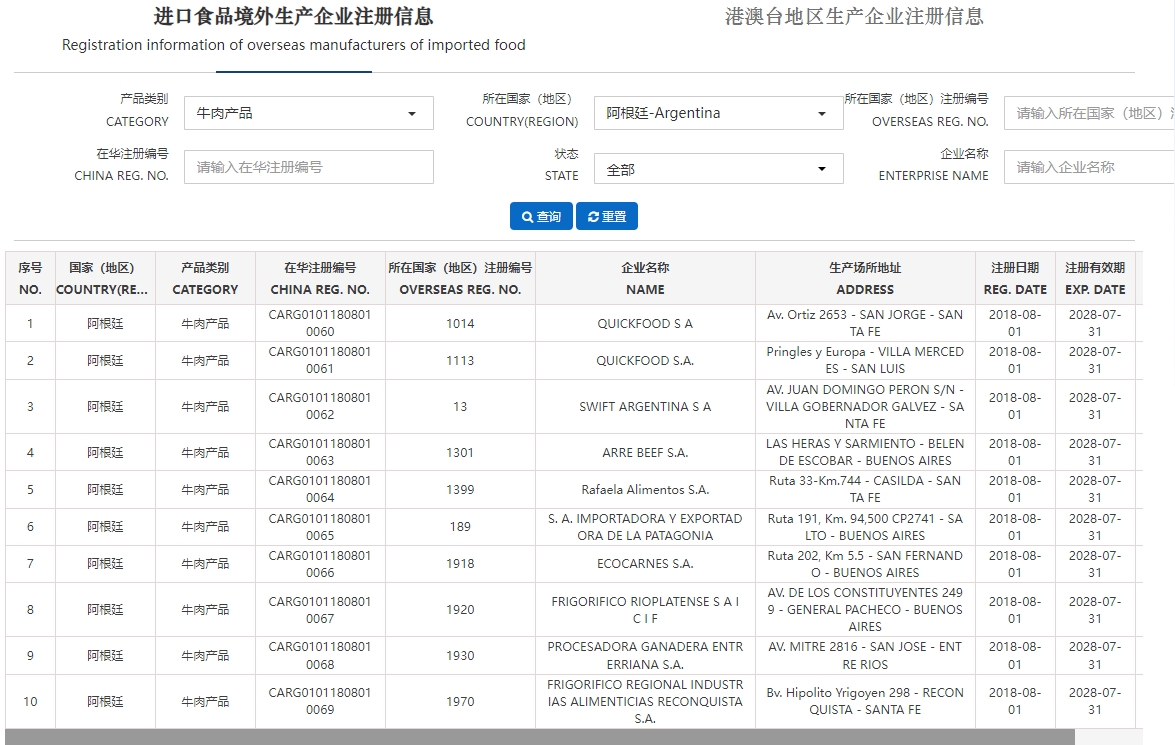Click the ECOCARNES S.A. company name

pos(644,563)
